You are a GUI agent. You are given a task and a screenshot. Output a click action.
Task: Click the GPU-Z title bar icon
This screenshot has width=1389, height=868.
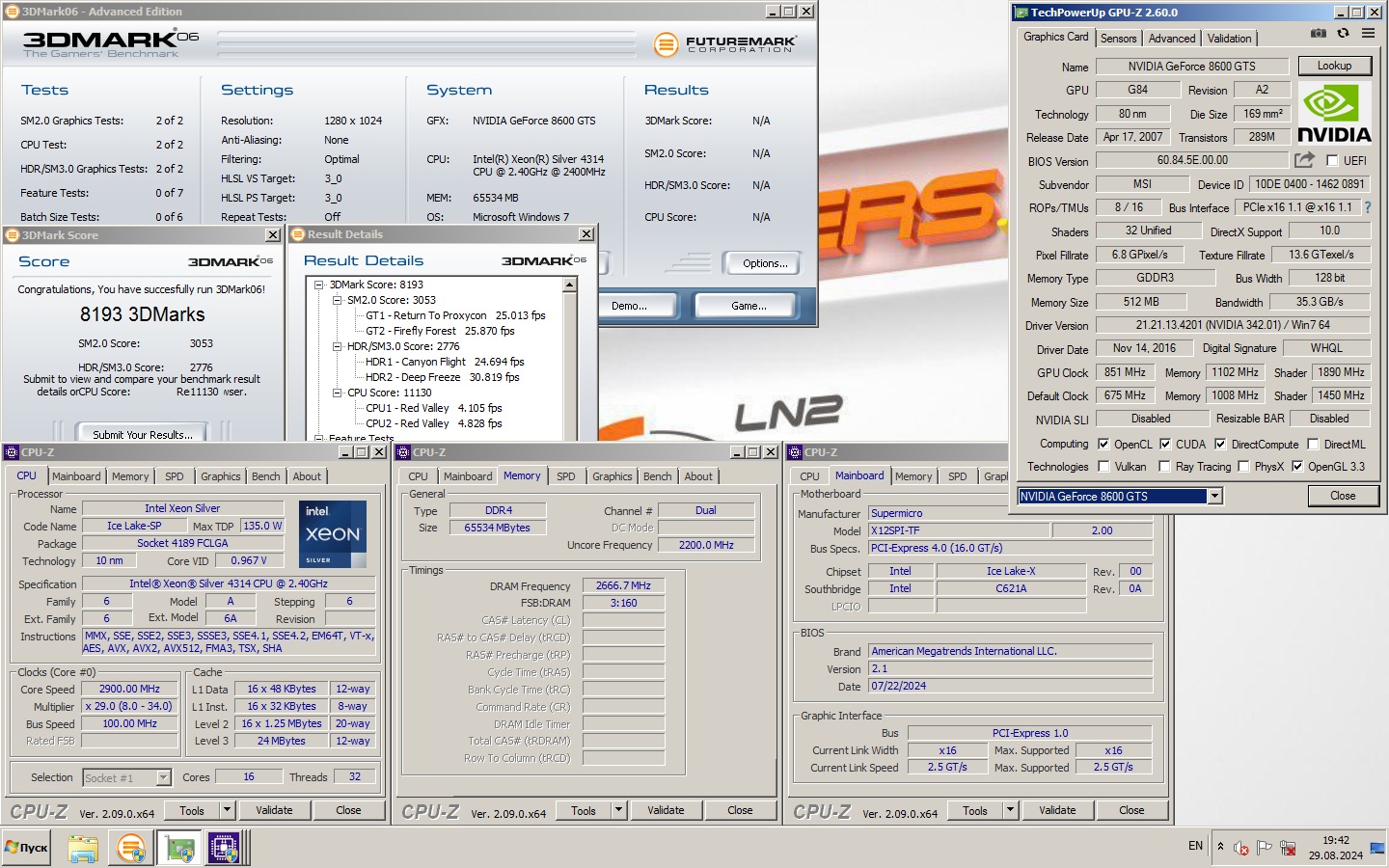tap(1021, 13)
